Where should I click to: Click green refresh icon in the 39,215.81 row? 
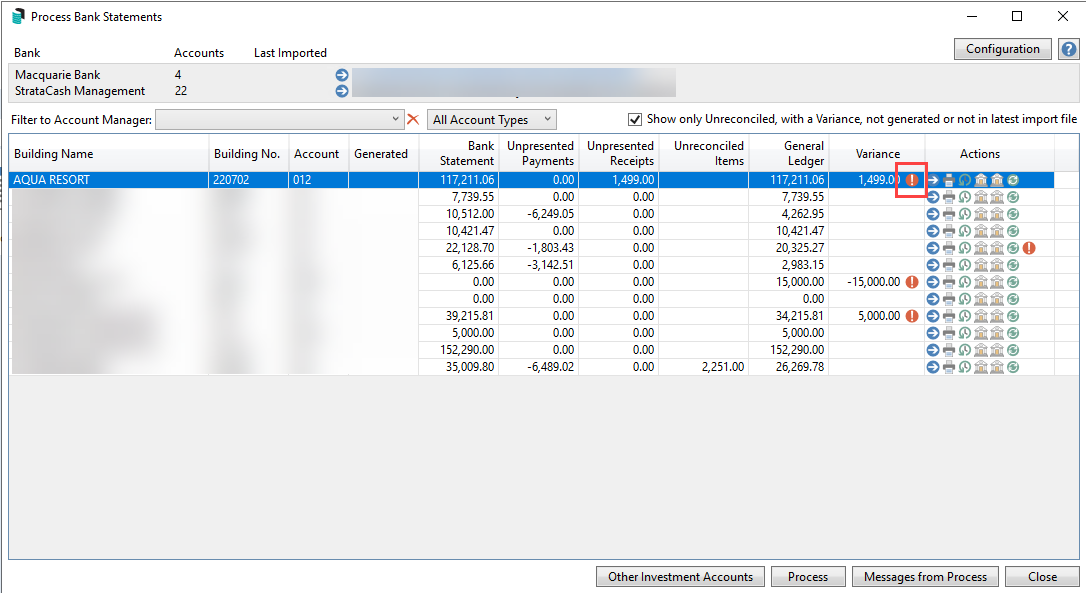point(1013,316)
